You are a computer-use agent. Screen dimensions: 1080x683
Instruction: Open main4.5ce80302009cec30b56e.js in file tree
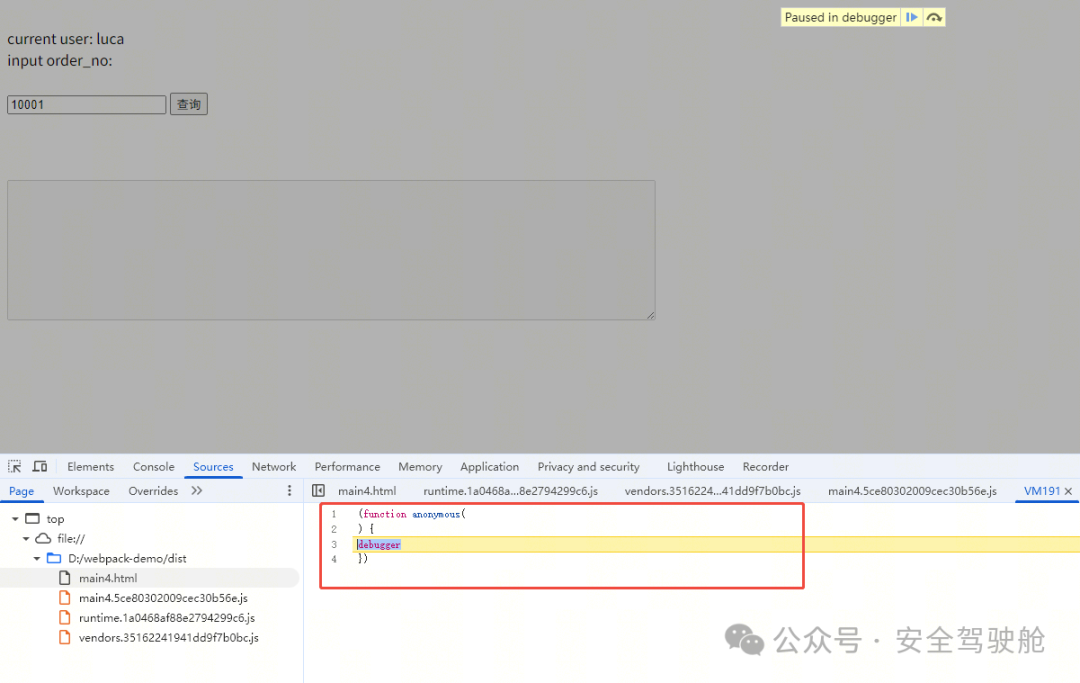(x=163, y=598)
